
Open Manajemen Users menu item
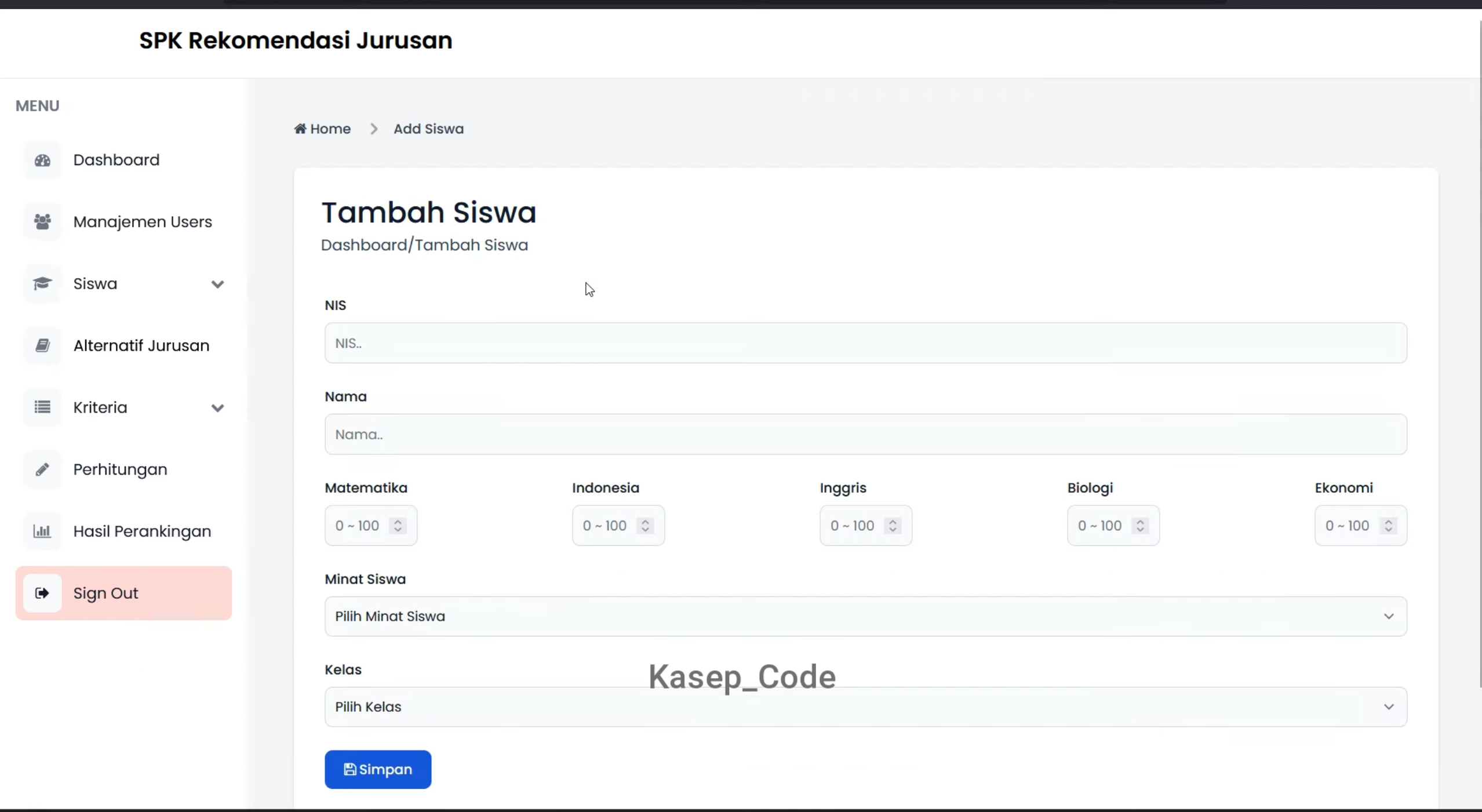coord(124,222)
